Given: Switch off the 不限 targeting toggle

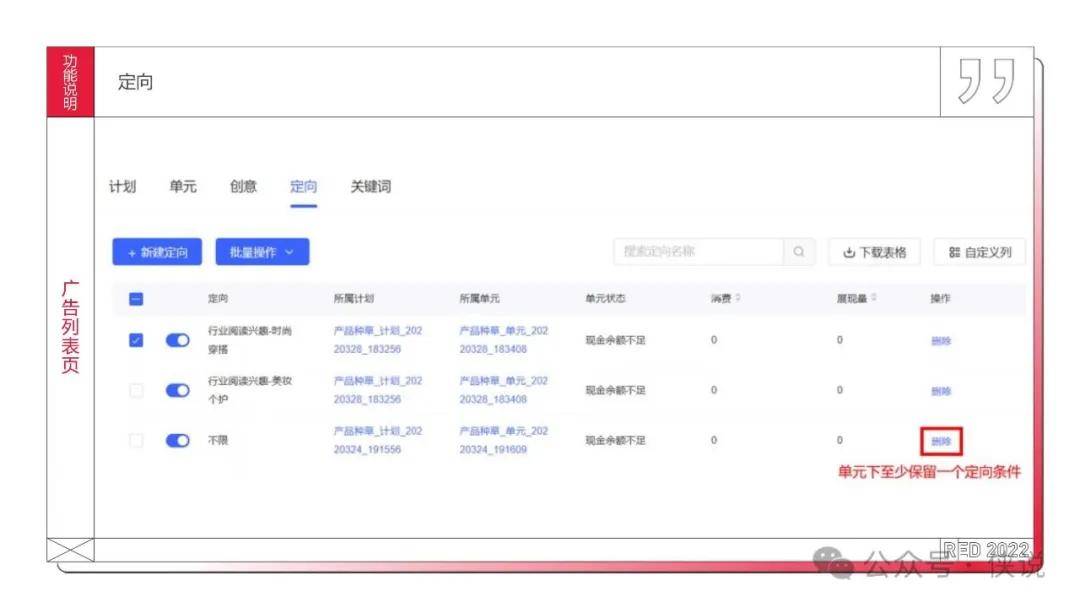Looking at the screenshot, I should tap(178, 440).
